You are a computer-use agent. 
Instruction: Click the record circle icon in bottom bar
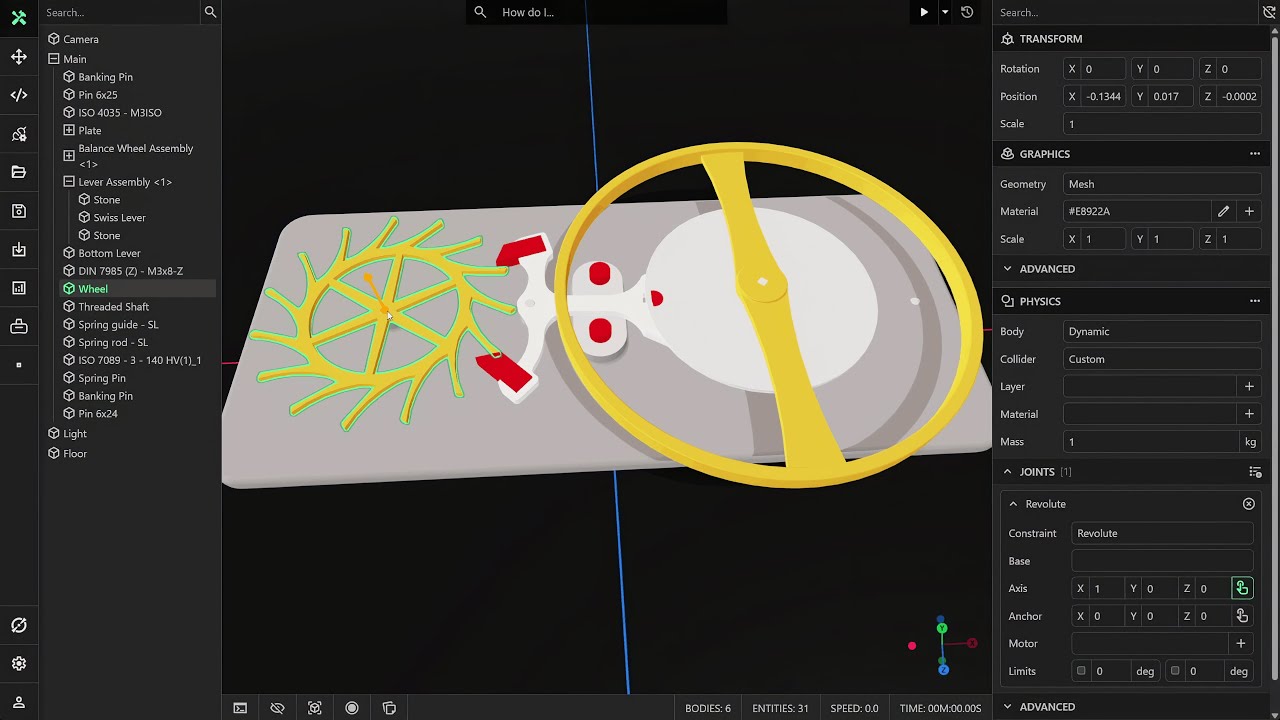point(352,708)
